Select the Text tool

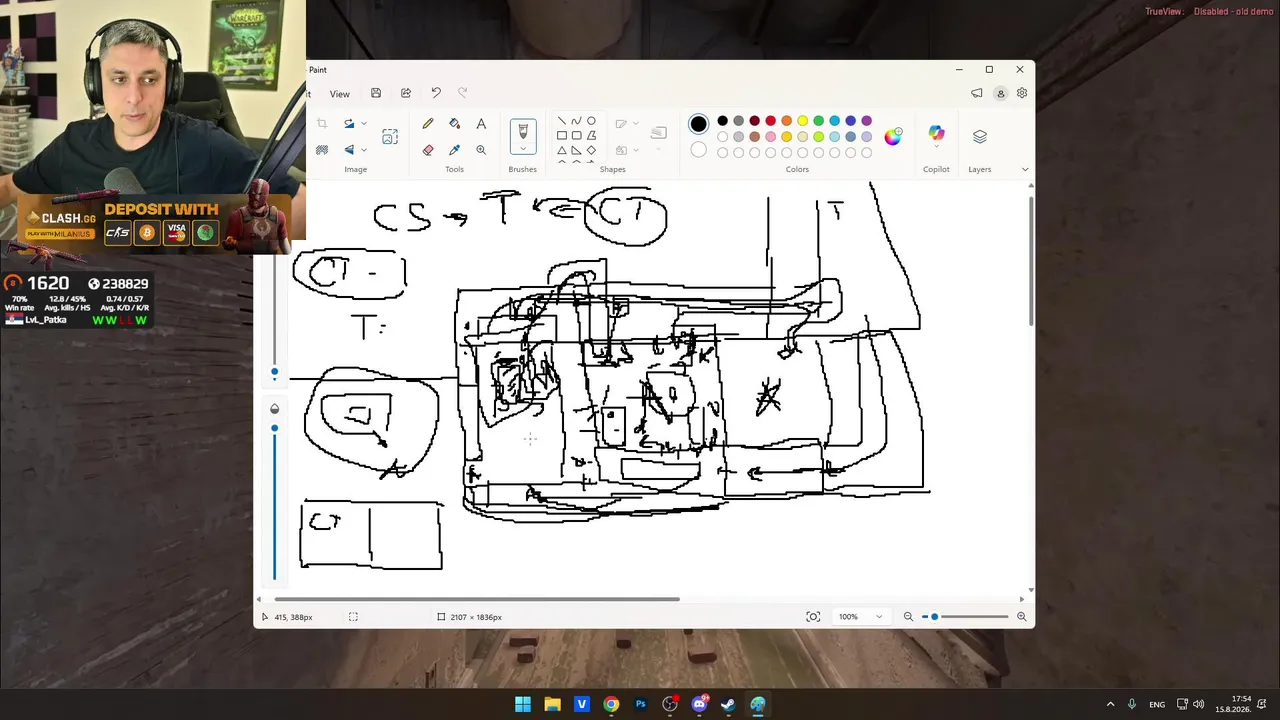[x=481, y=124]
